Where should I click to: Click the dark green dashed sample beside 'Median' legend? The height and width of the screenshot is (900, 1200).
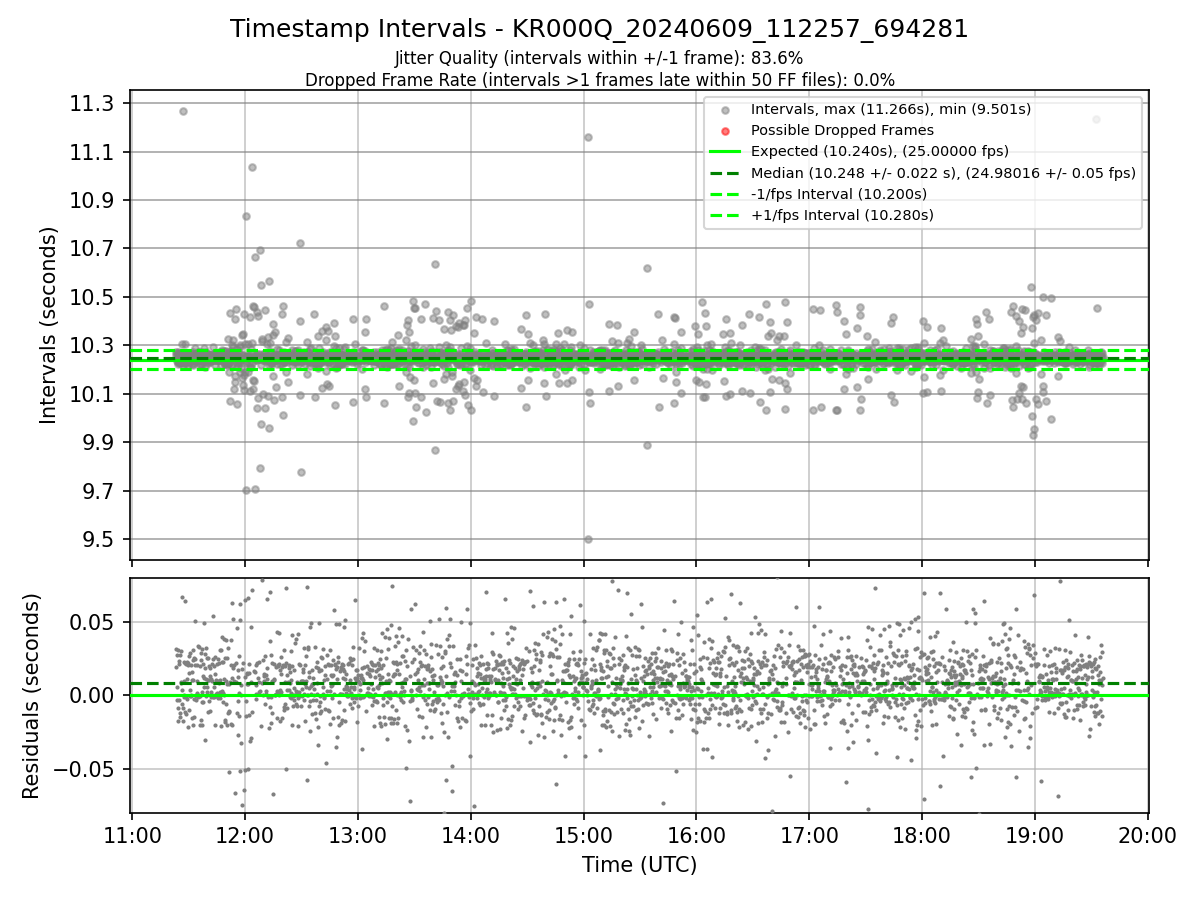(725, 173)
